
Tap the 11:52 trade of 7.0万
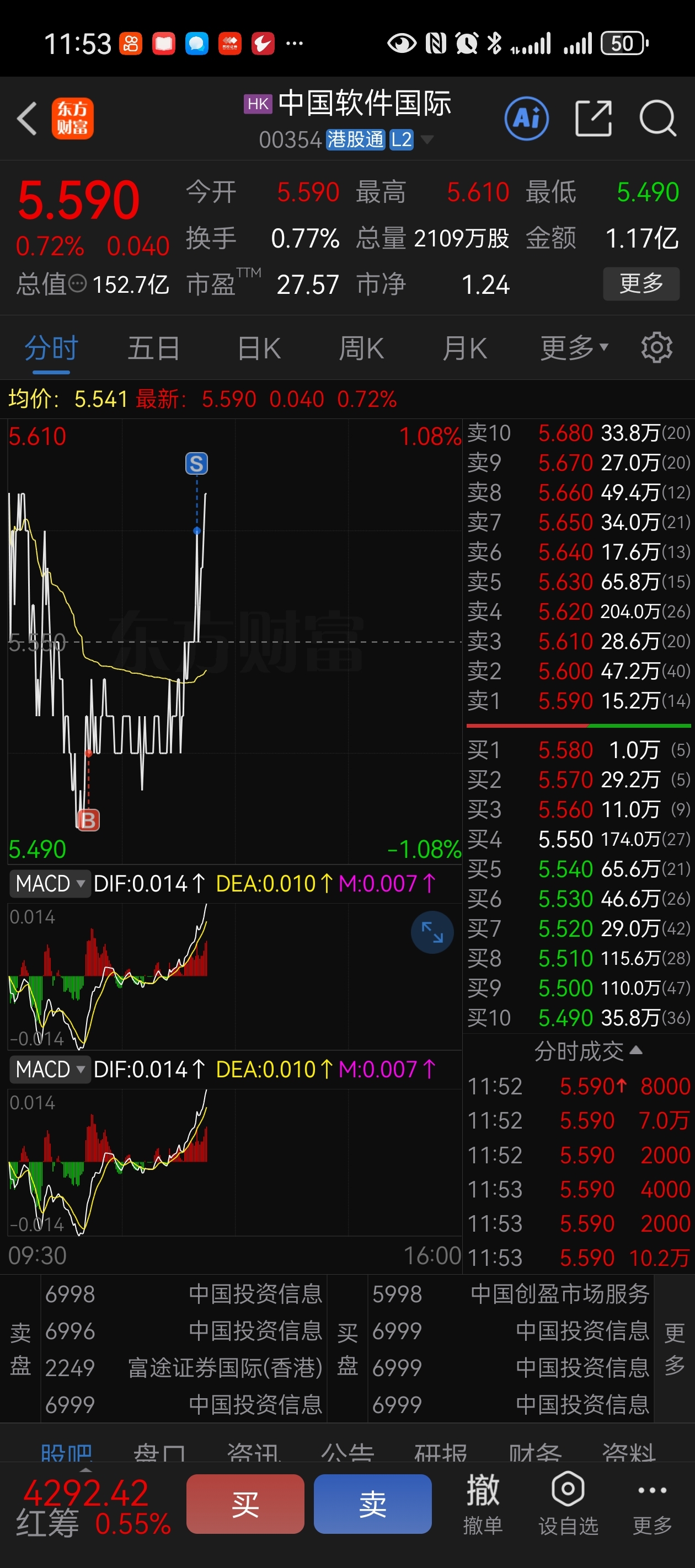[x=579, y=1120]
